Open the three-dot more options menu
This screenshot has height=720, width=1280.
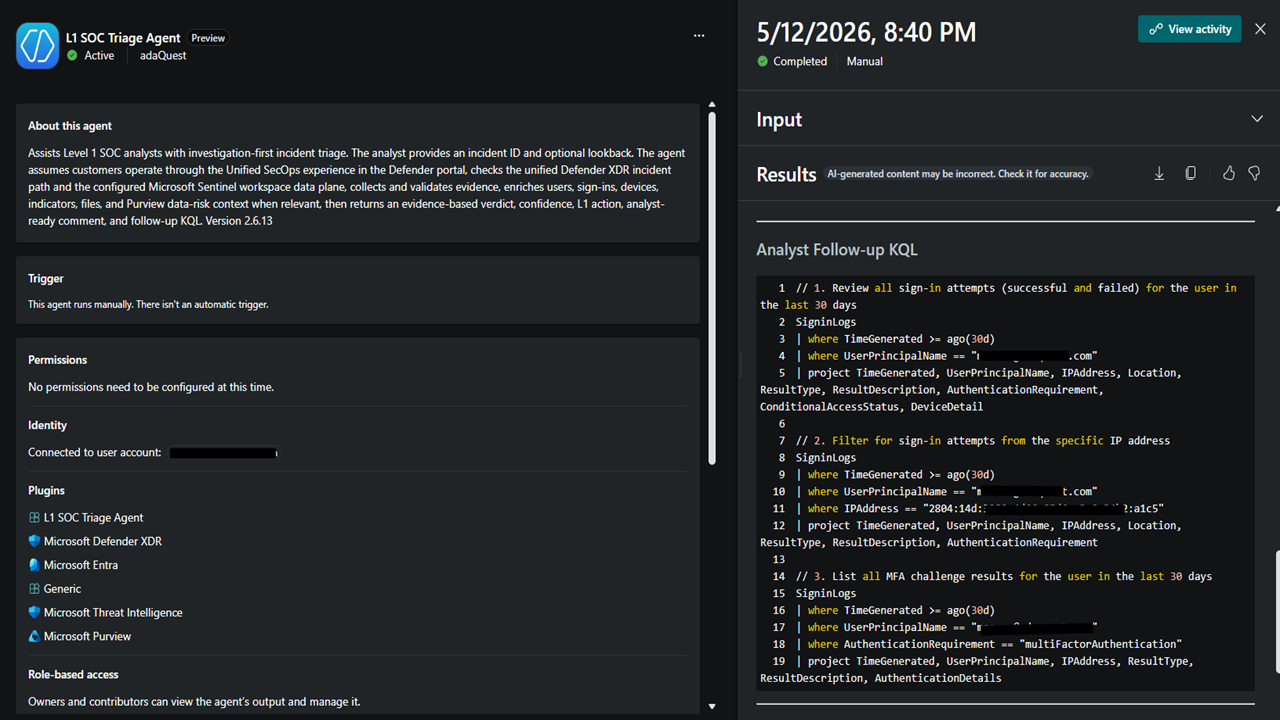pyautogui.click(x=699, y=36)
